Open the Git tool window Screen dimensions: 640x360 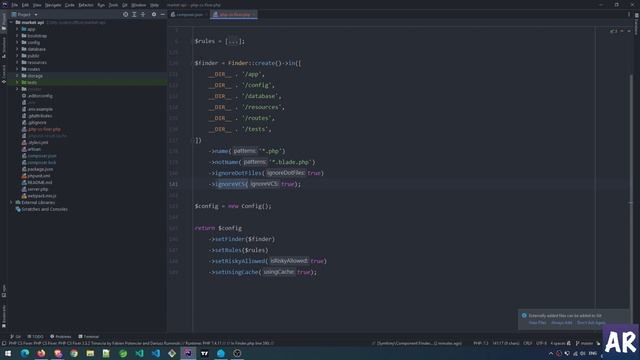click(16, 337)
